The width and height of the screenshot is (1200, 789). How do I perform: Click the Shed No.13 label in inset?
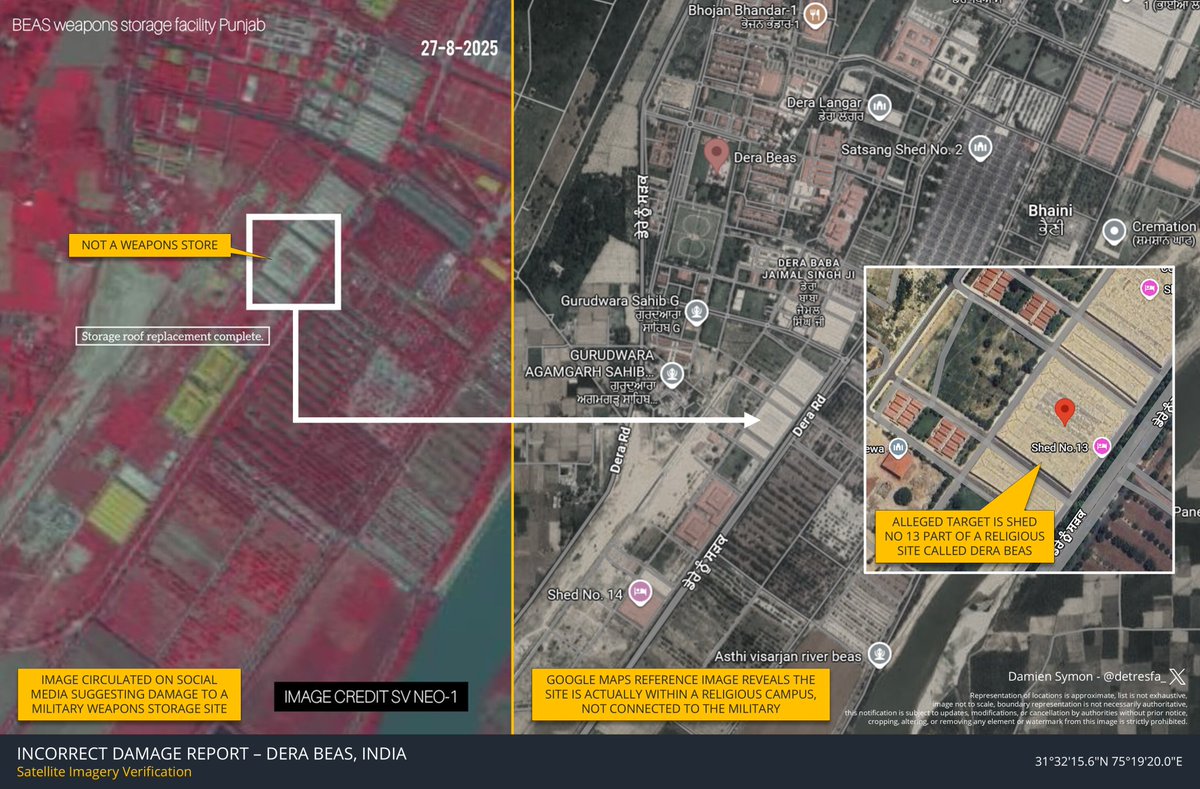[1059, 447]
